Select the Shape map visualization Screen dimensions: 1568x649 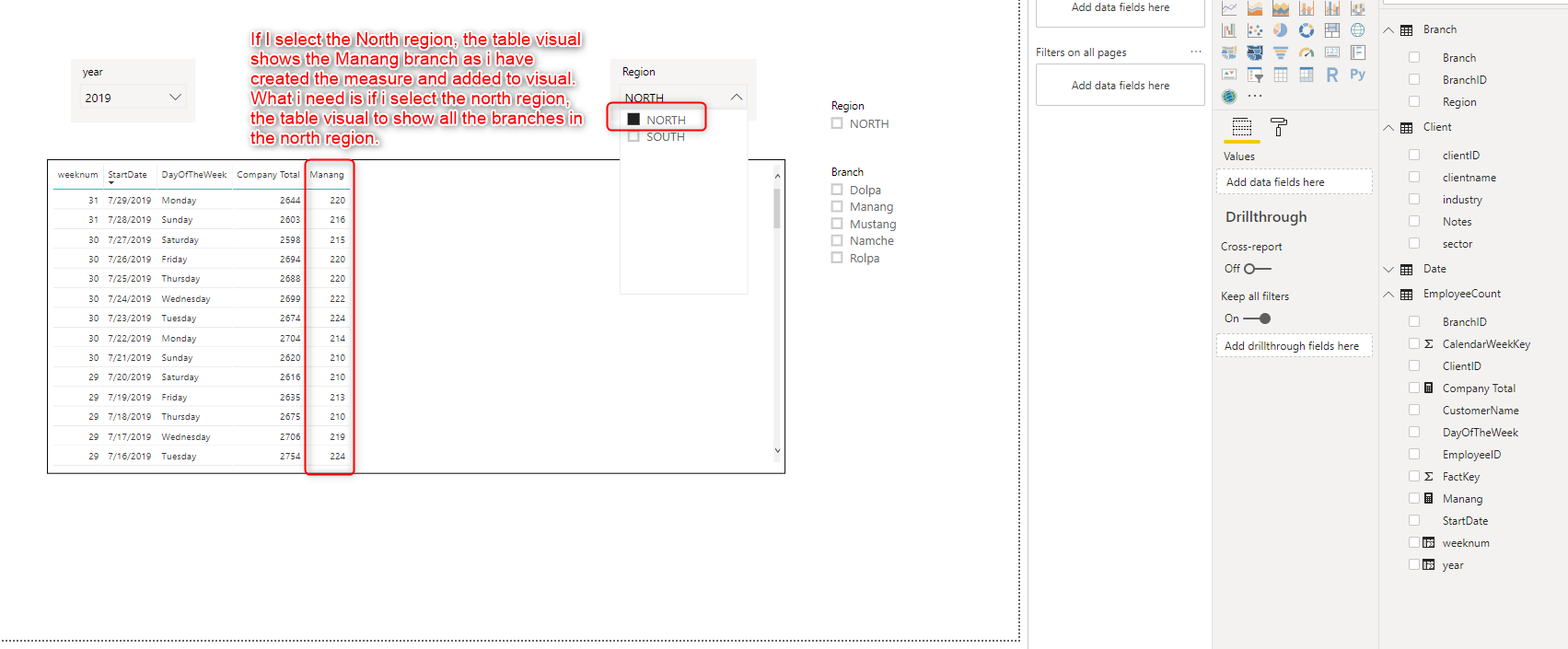(1255, 52)
